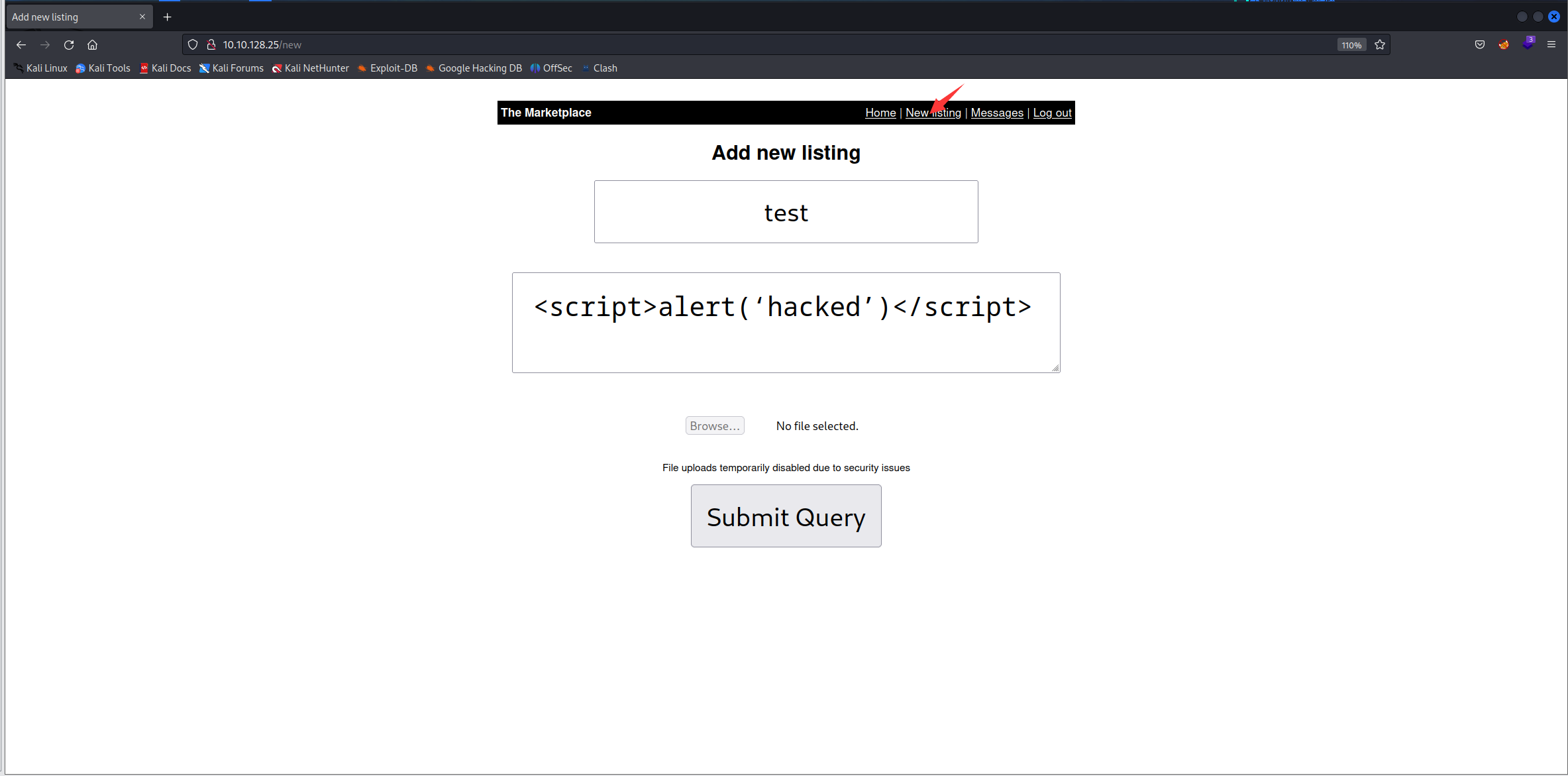Viewport: 1568px width, 776px height.
Task: Open the tracking protection shield icon
Action: [193, 45]
